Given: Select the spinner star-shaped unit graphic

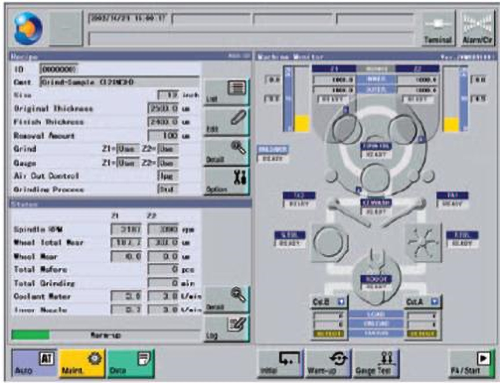Looking at the screenshot, I should (423, 243).
